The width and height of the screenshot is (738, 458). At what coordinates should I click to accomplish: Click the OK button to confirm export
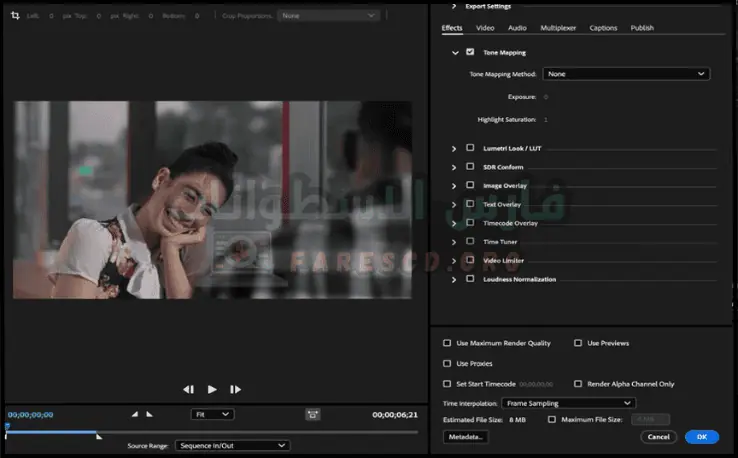point(701,437)
